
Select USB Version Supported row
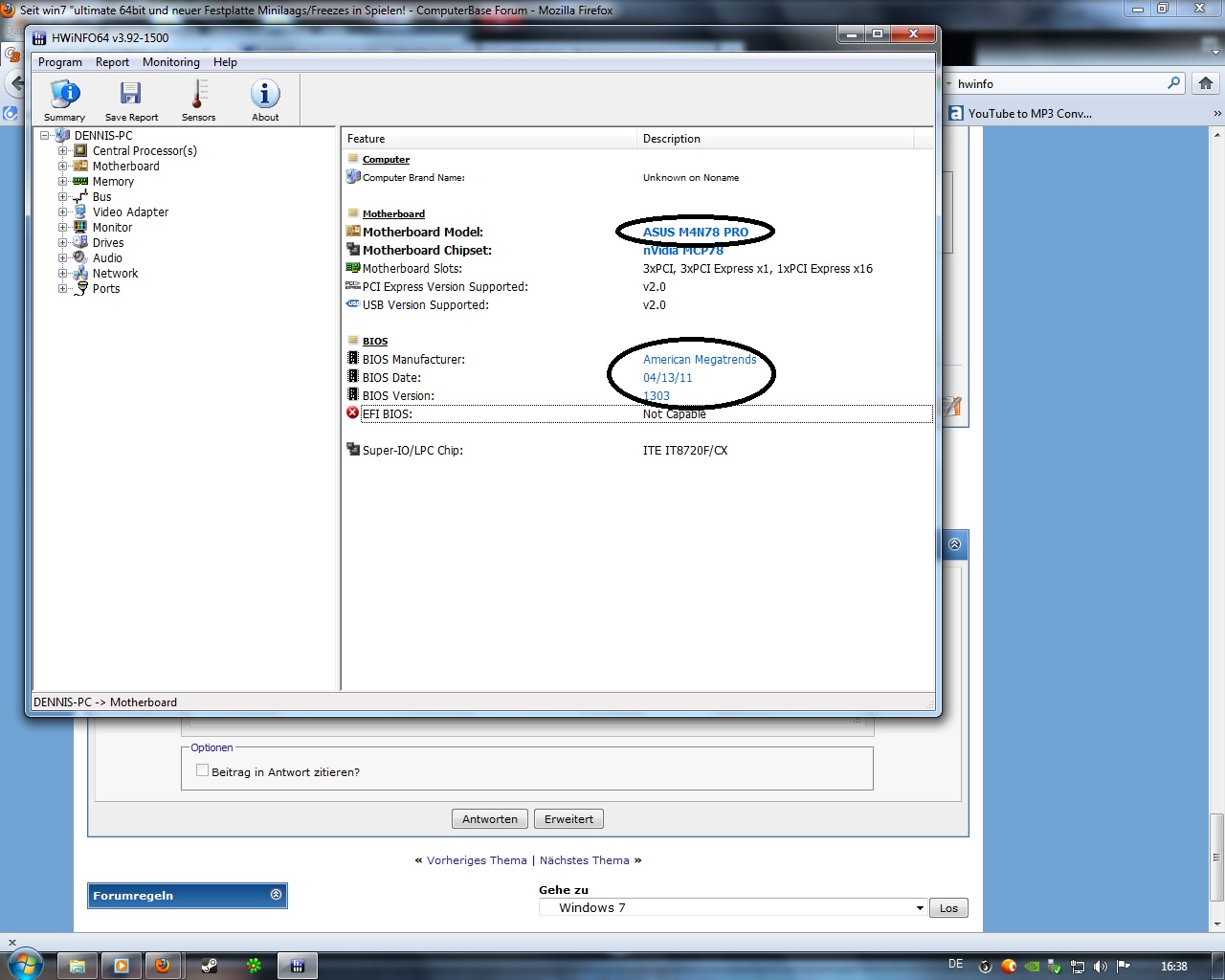point(638,304)
